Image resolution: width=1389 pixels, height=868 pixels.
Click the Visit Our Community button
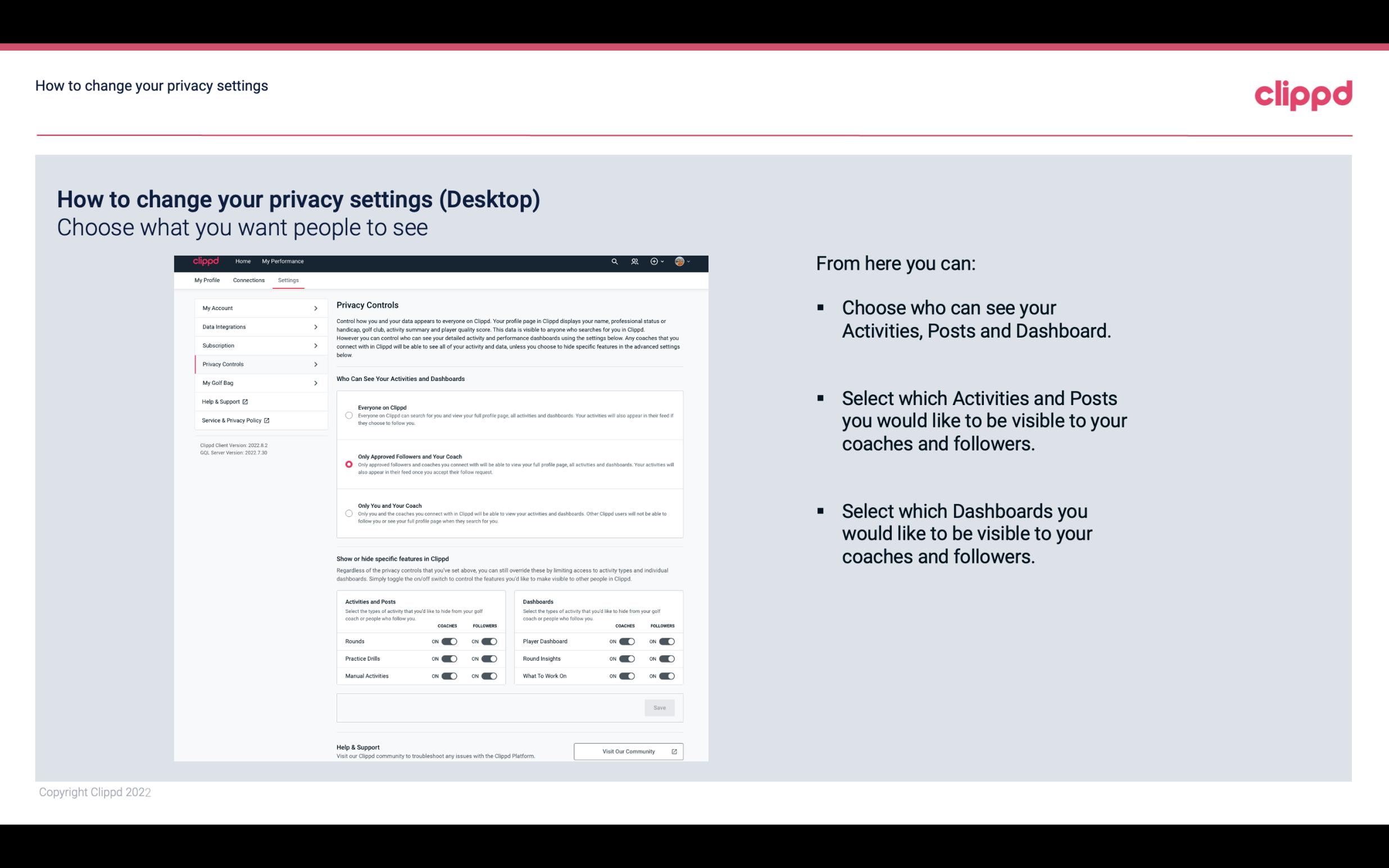pyautogui.click(x=628, y=751)
